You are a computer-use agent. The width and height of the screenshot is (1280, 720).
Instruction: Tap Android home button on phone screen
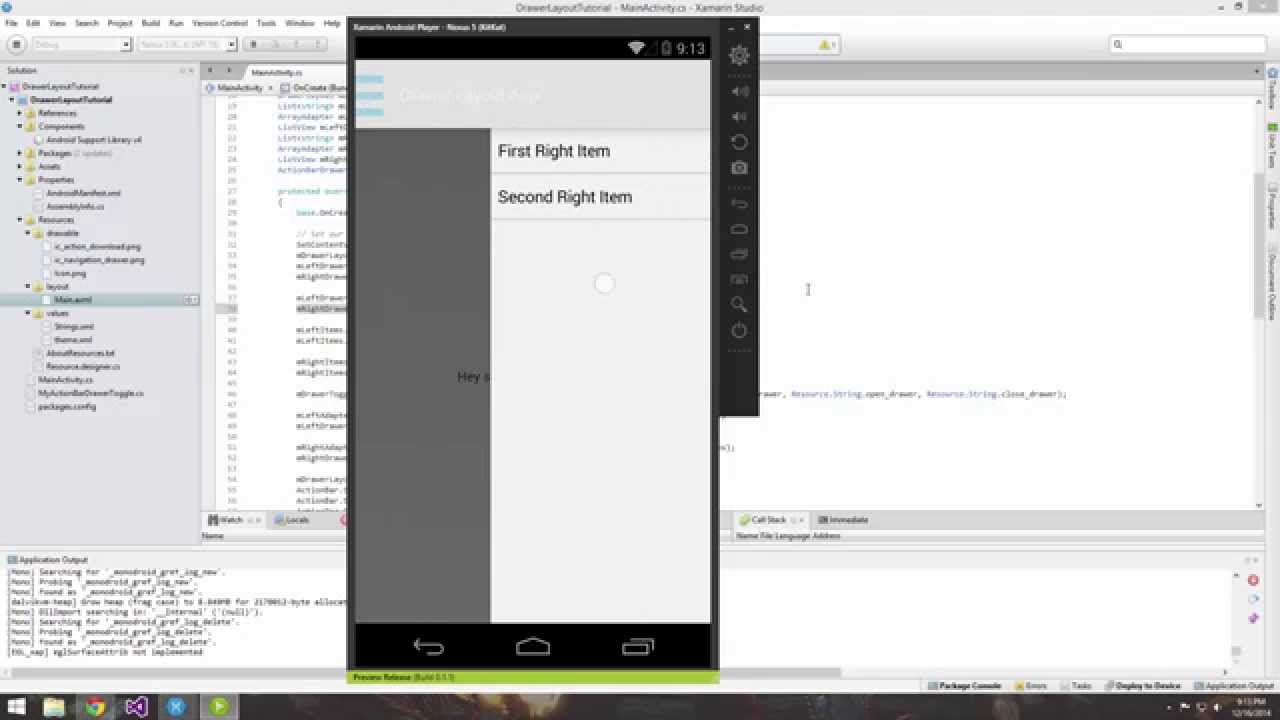click(x=533, y=647)
